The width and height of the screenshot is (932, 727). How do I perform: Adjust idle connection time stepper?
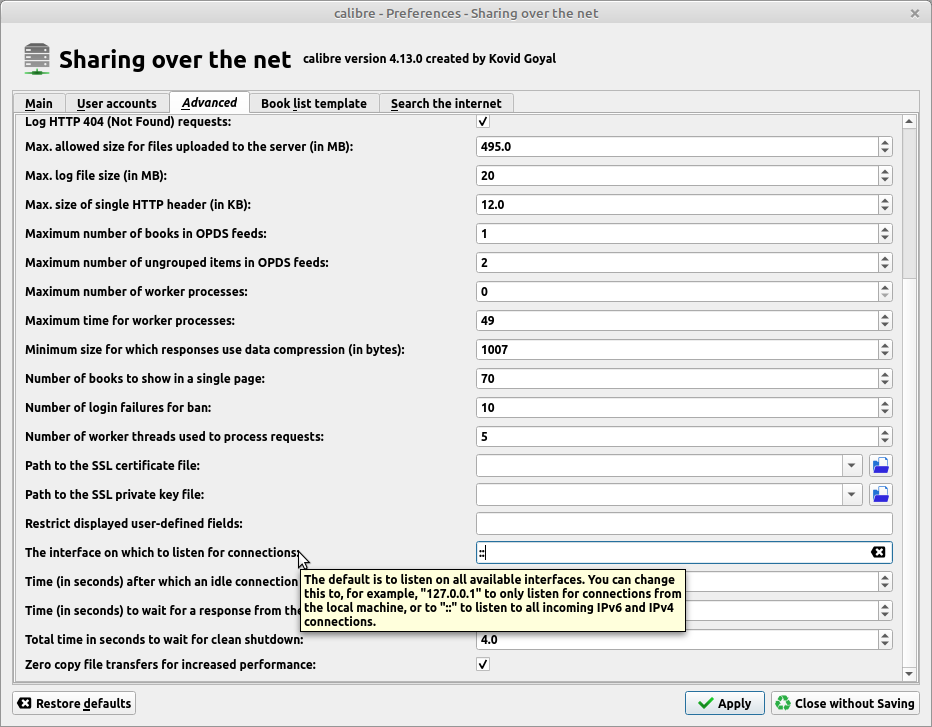pos(885,581)
